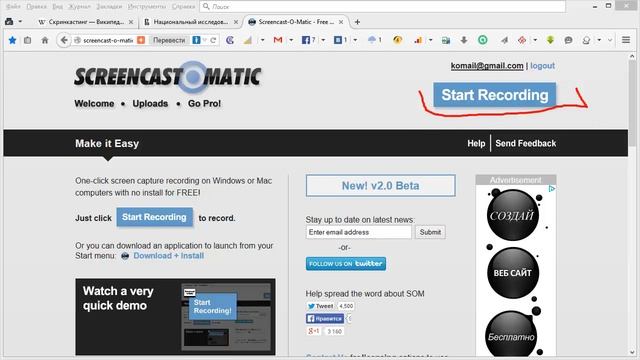Open dropdown arrow next to printer icon

point(20,22)
